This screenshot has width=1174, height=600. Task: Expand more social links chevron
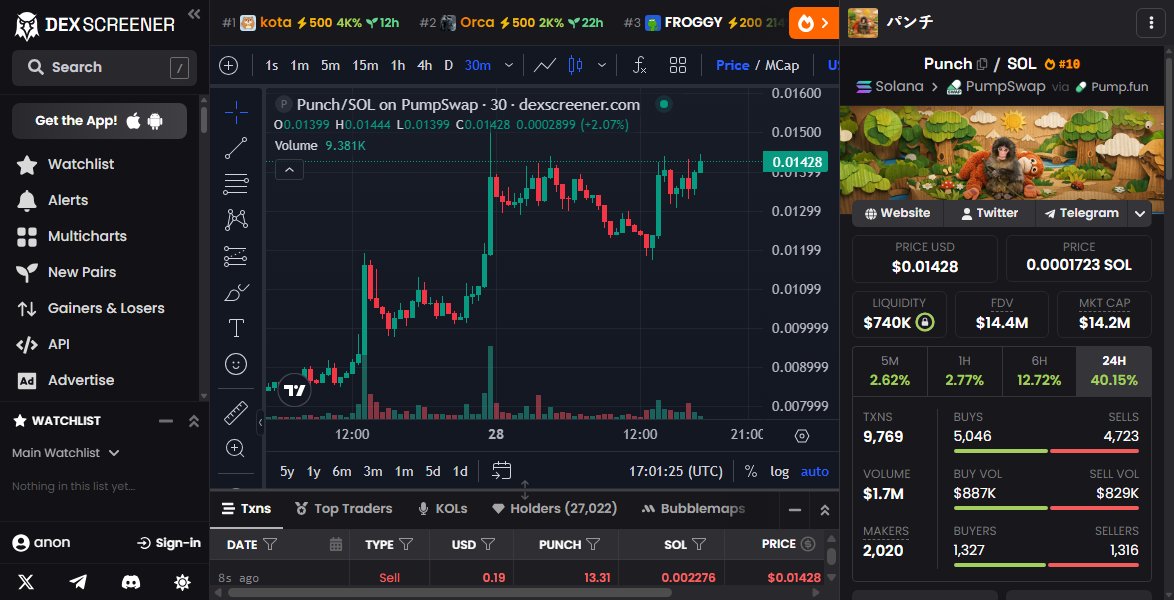pos(1140,213)
